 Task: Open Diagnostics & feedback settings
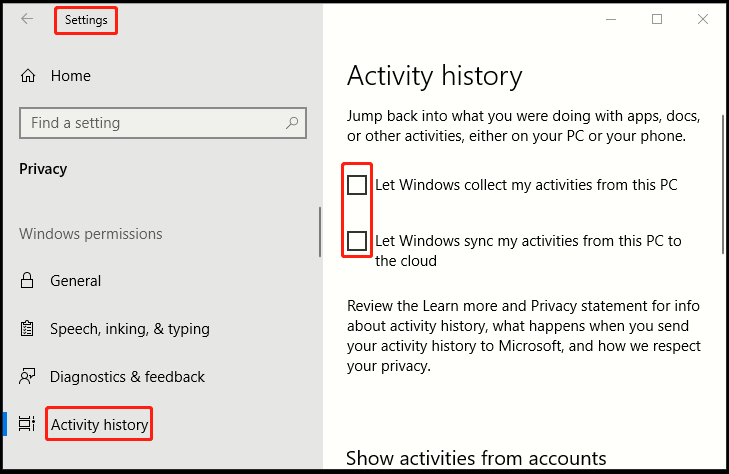coord(127,376)
